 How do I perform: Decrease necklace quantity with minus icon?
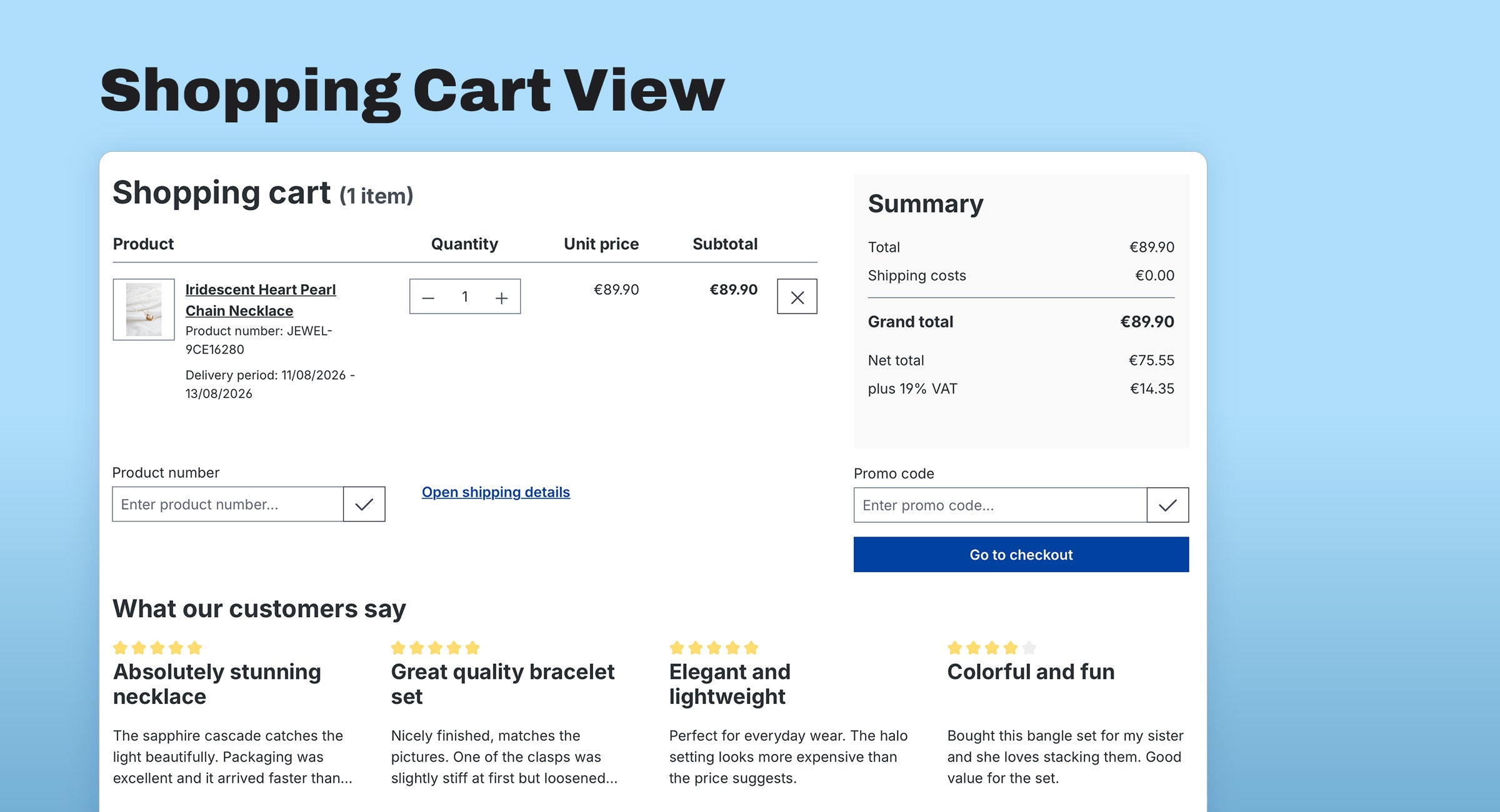[x=428, y=297]
